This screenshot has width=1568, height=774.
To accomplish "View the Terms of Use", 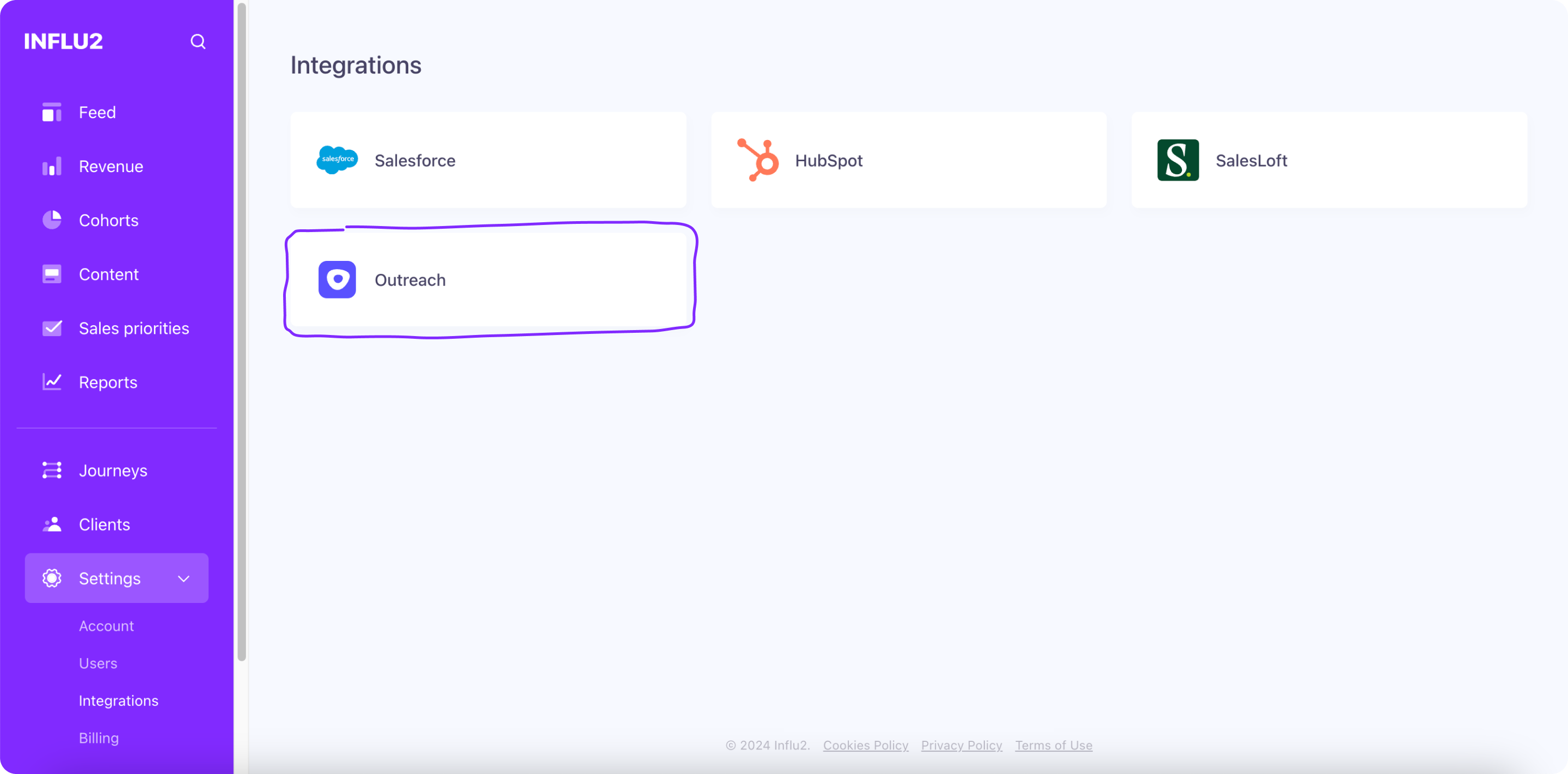I will click(1053, 745).
